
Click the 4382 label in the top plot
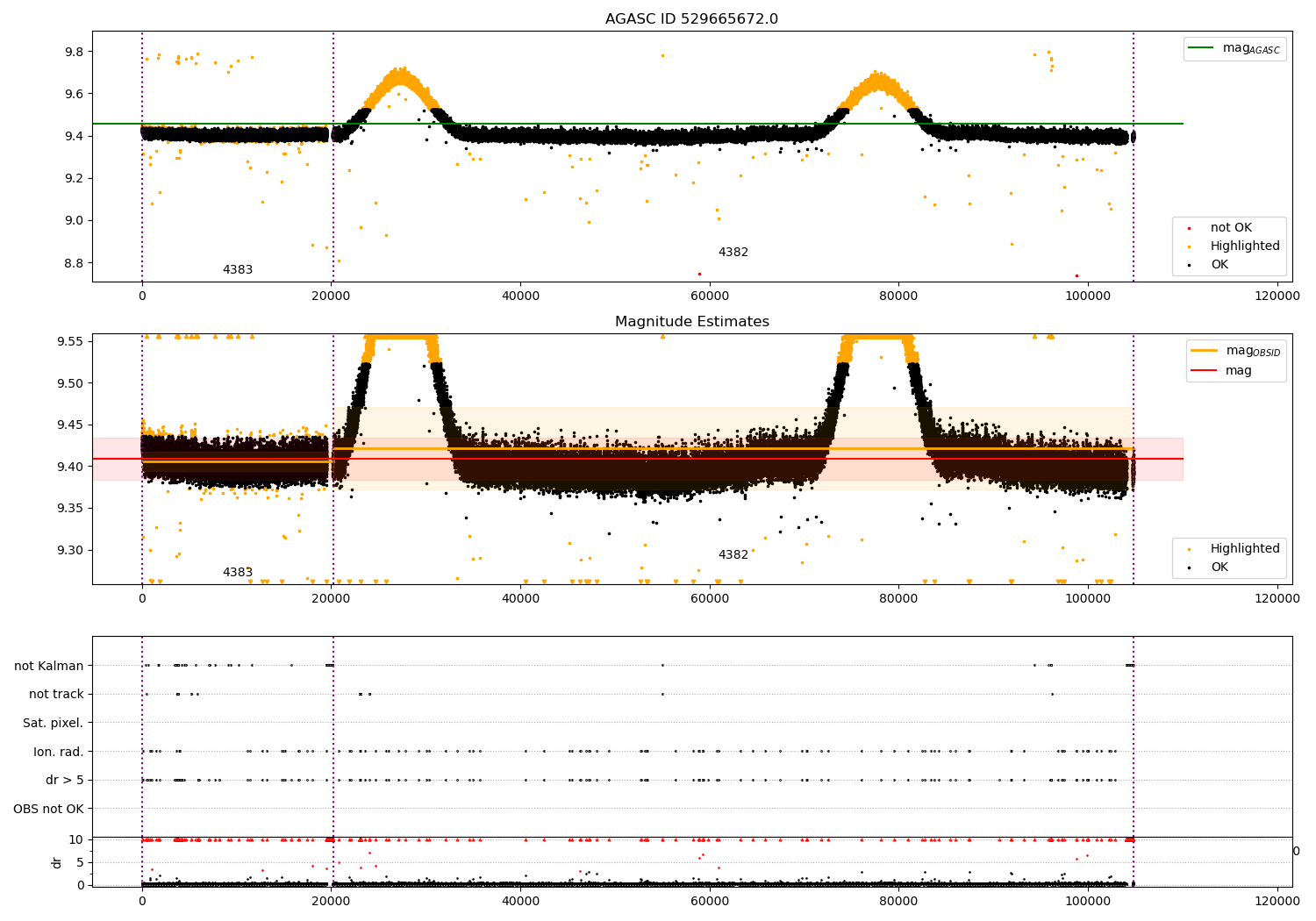733,253
